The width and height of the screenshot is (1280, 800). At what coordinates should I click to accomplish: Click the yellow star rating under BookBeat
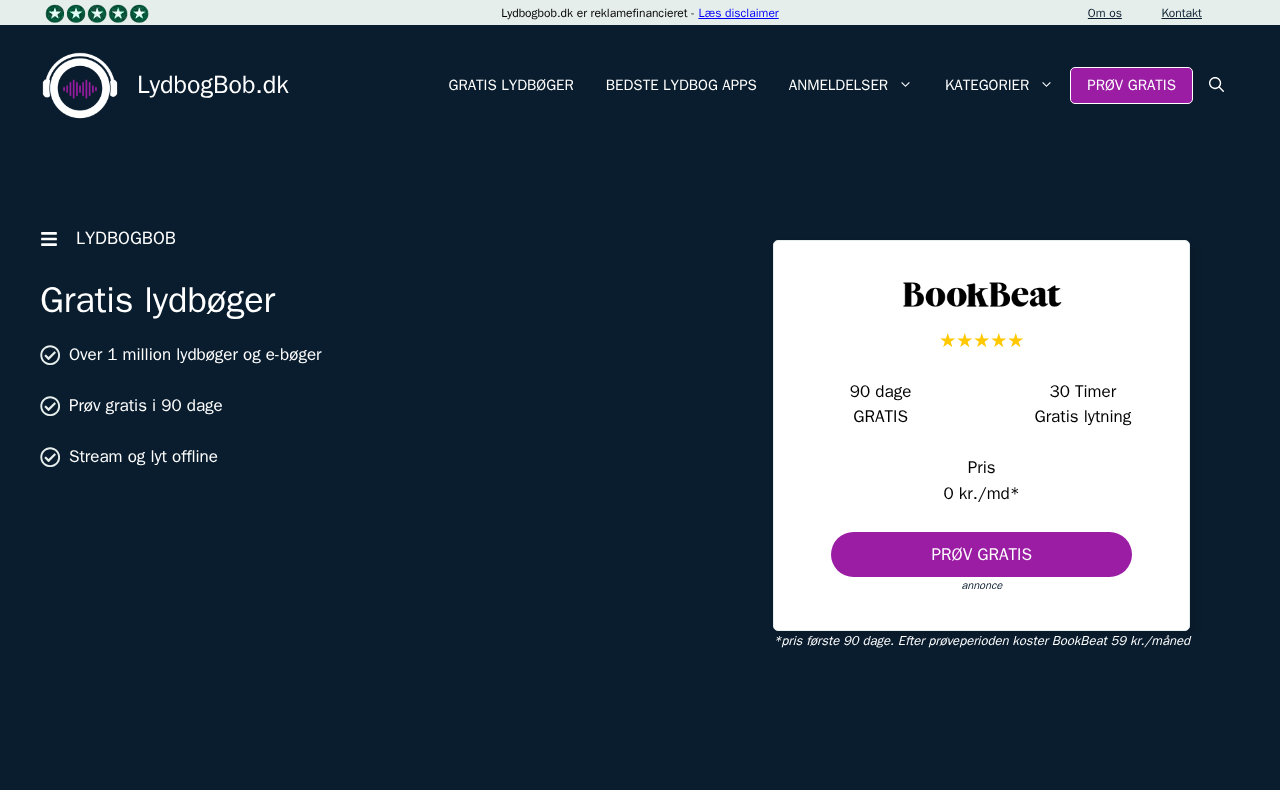[x=981, y=341]
